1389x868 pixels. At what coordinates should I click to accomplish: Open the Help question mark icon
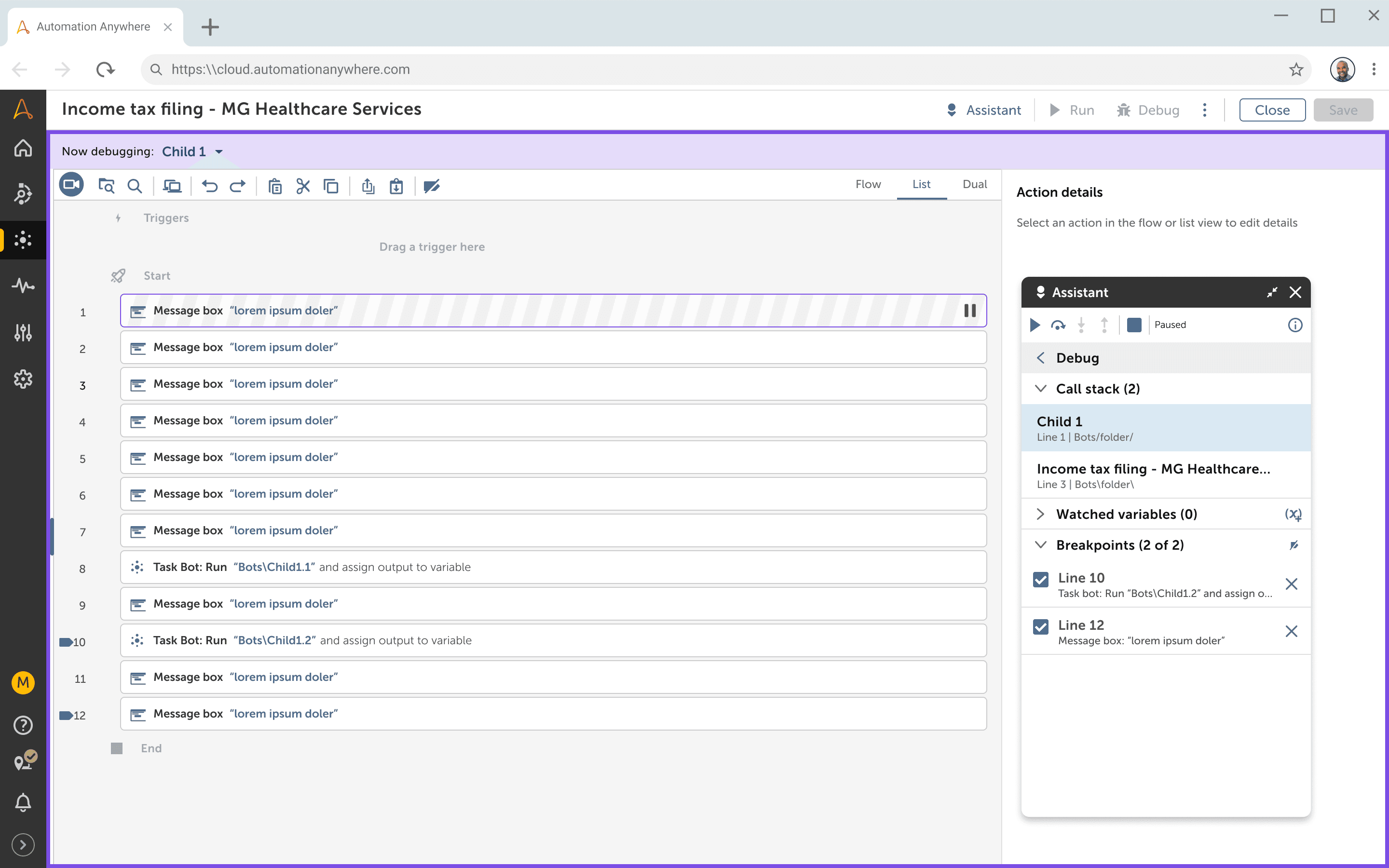click(23, 725)
